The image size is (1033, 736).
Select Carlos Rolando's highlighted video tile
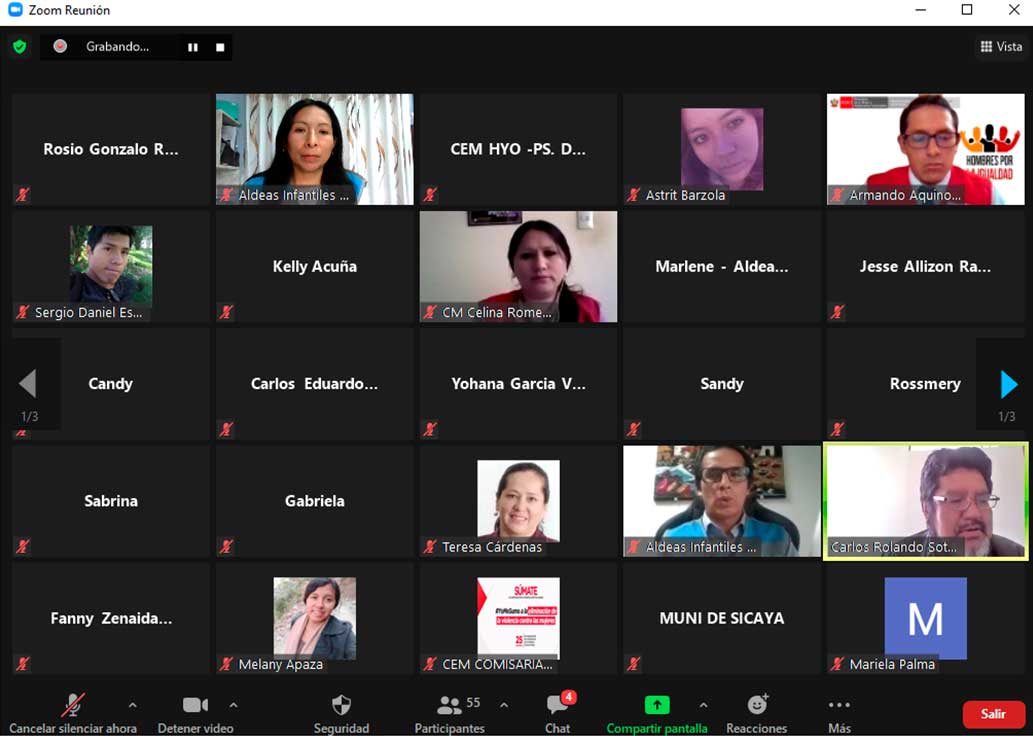[x=924, y=500]
